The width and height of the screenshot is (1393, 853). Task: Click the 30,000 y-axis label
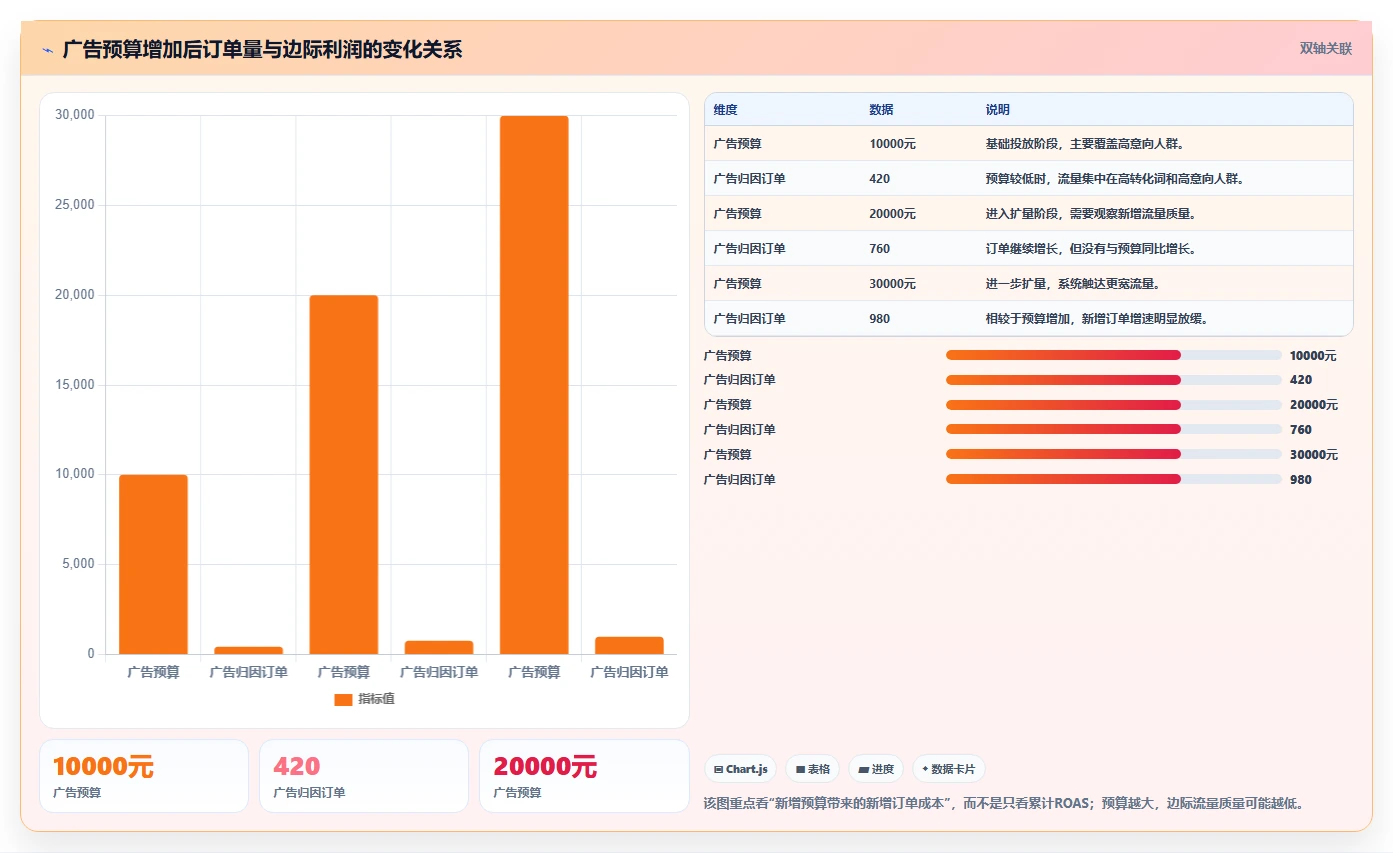click(x=75, y=115)
